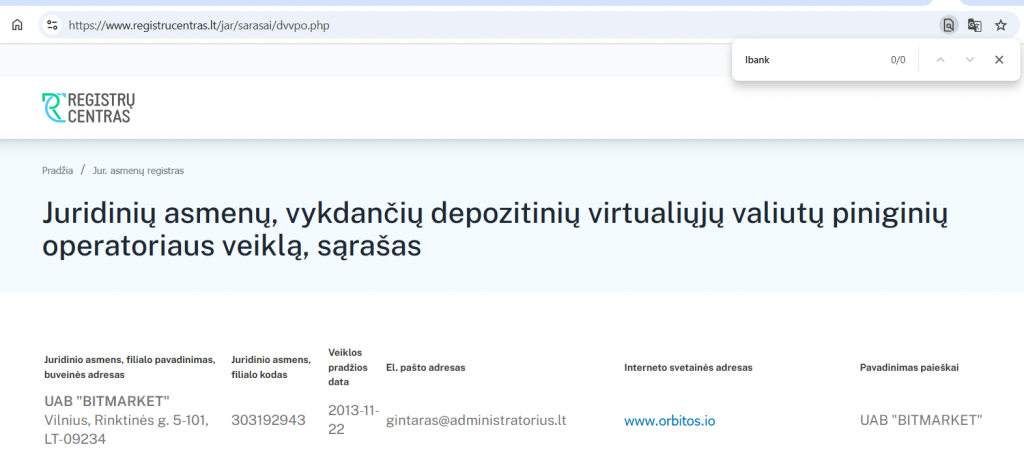Open Jur. asmenų registras breadcrumb link

(x=138, y=170)
